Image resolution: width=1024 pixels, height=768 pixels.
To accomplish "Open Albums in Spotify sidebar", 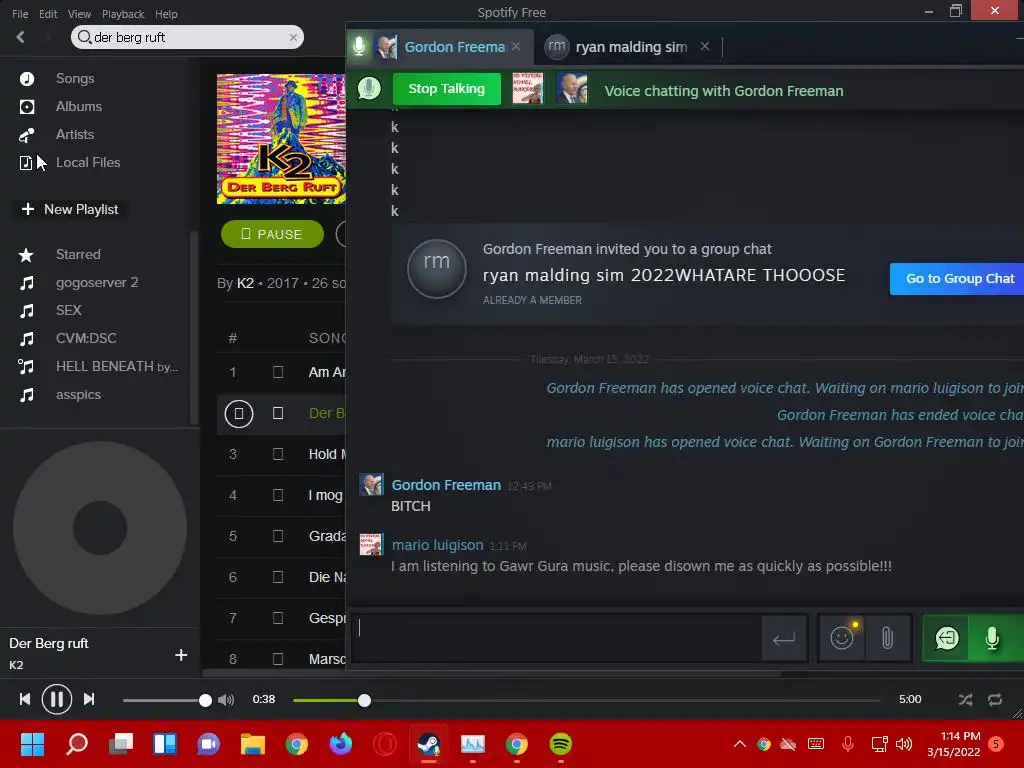I will coord(78,106).
